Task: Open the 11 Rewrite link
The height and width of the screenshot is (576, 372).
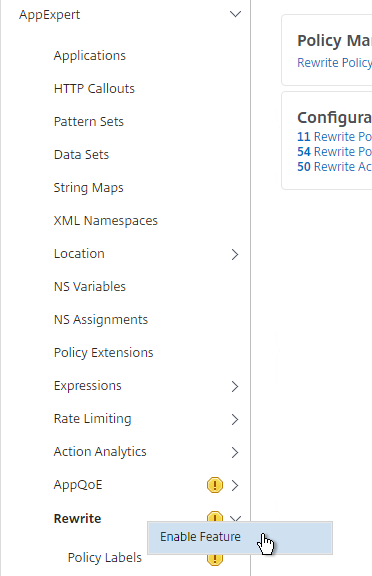Action: (x=335, y=137)
